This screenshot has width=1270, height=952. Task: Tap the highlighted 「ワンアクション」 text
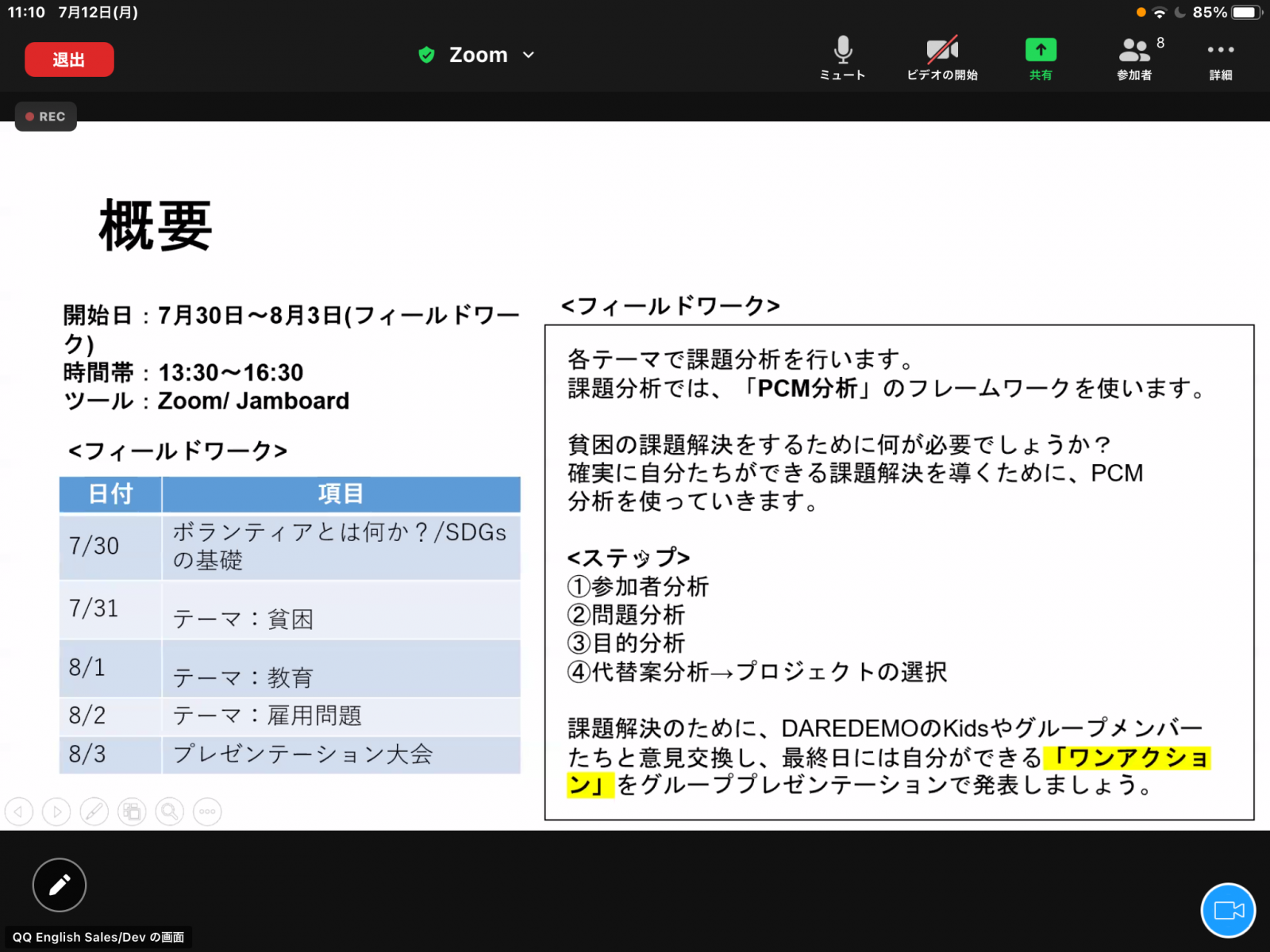(x=1127, y=758)
